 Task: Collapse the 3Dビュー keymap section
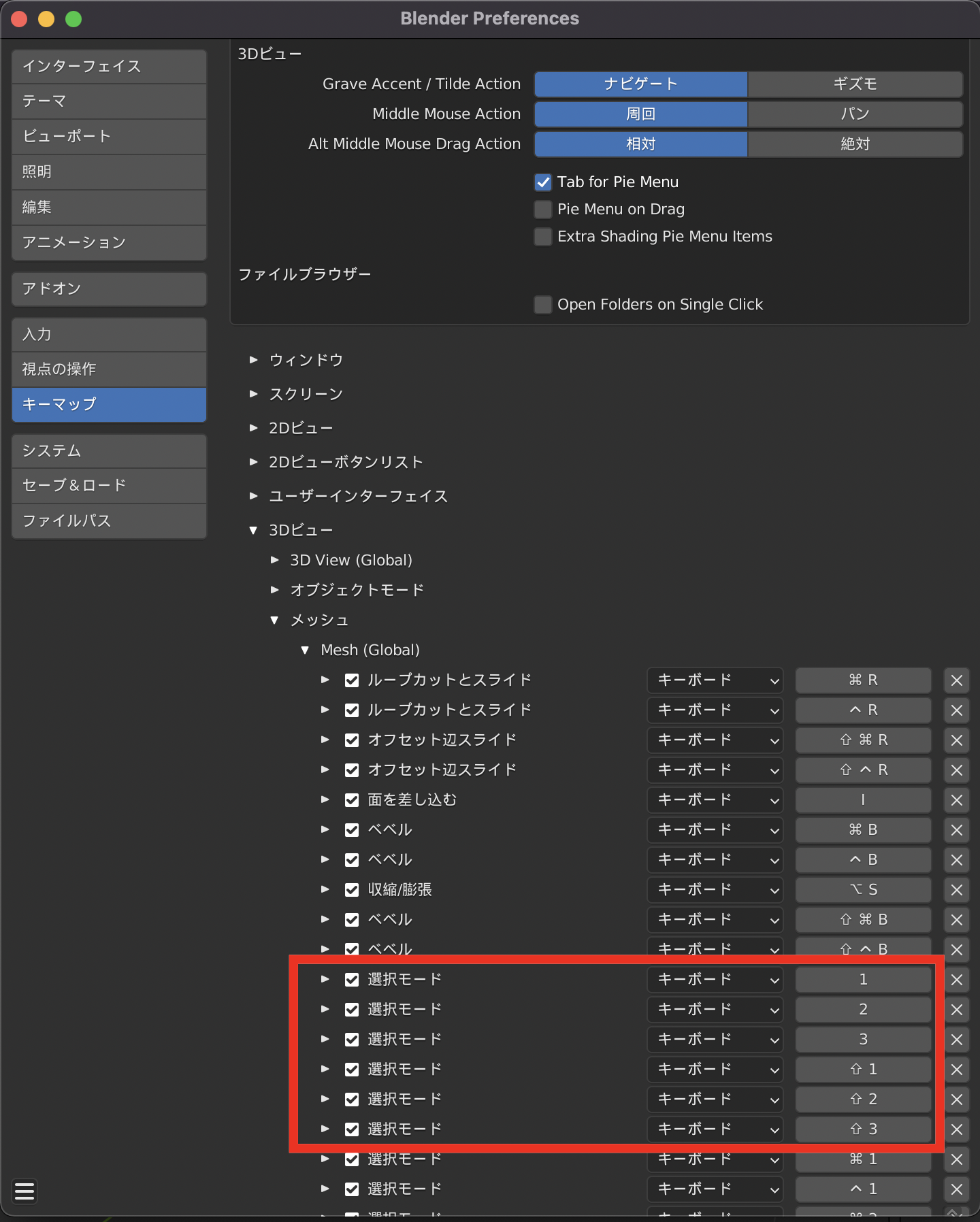tap(254, 530)
